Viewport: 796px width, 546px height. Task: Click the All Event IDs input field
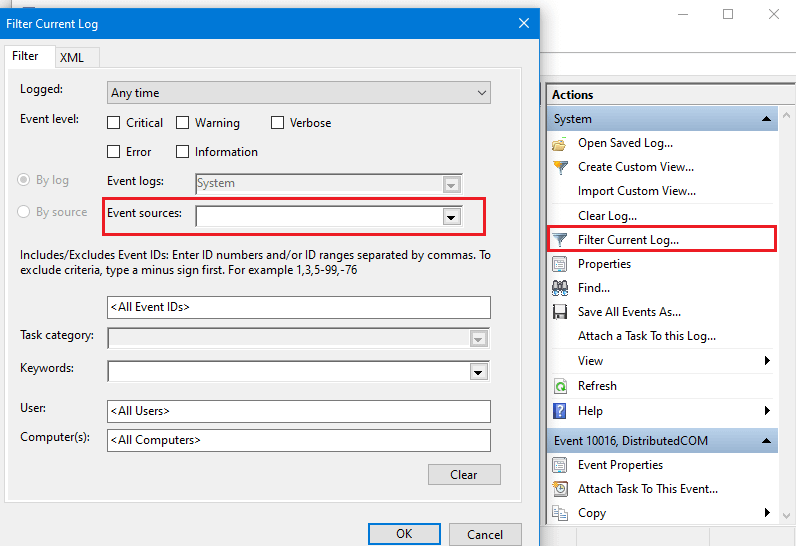tap(299, 307)
